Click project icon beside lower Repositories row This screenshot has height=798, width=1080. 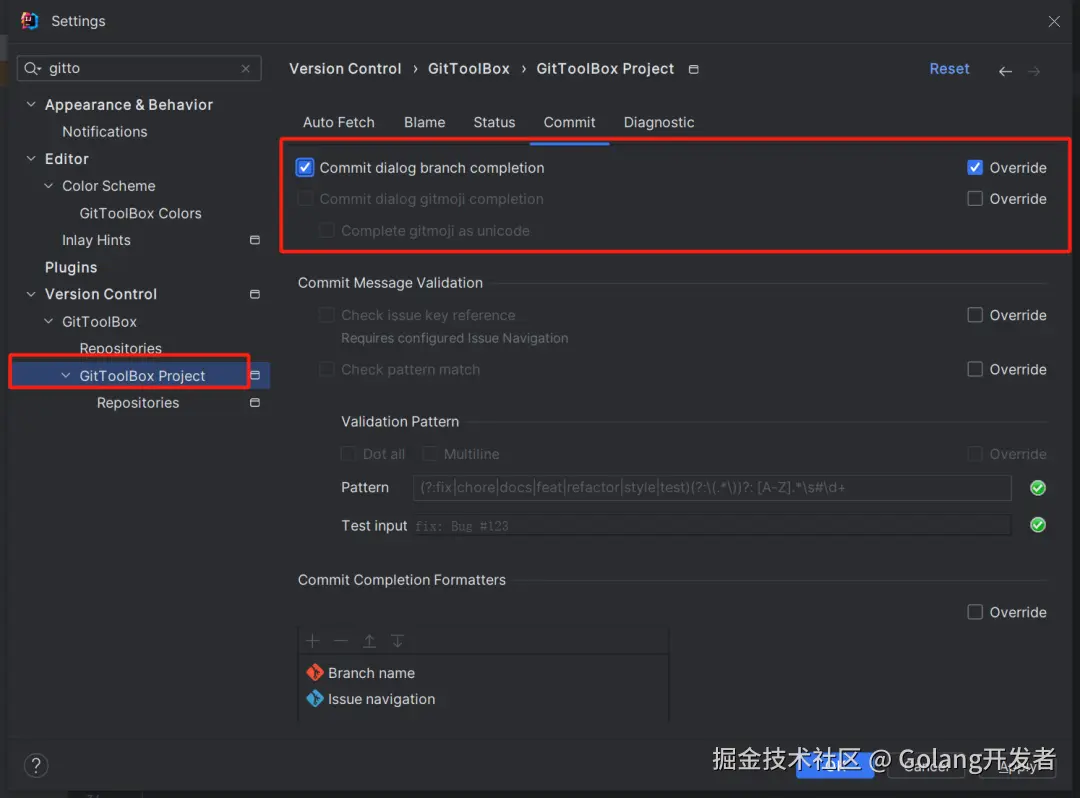click(255, 403)
